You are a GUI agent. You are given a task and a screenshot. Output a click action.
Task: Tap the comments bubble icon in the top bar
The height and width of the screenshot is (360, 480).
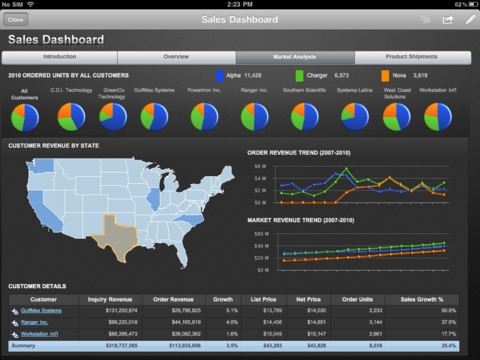(425, 19)
